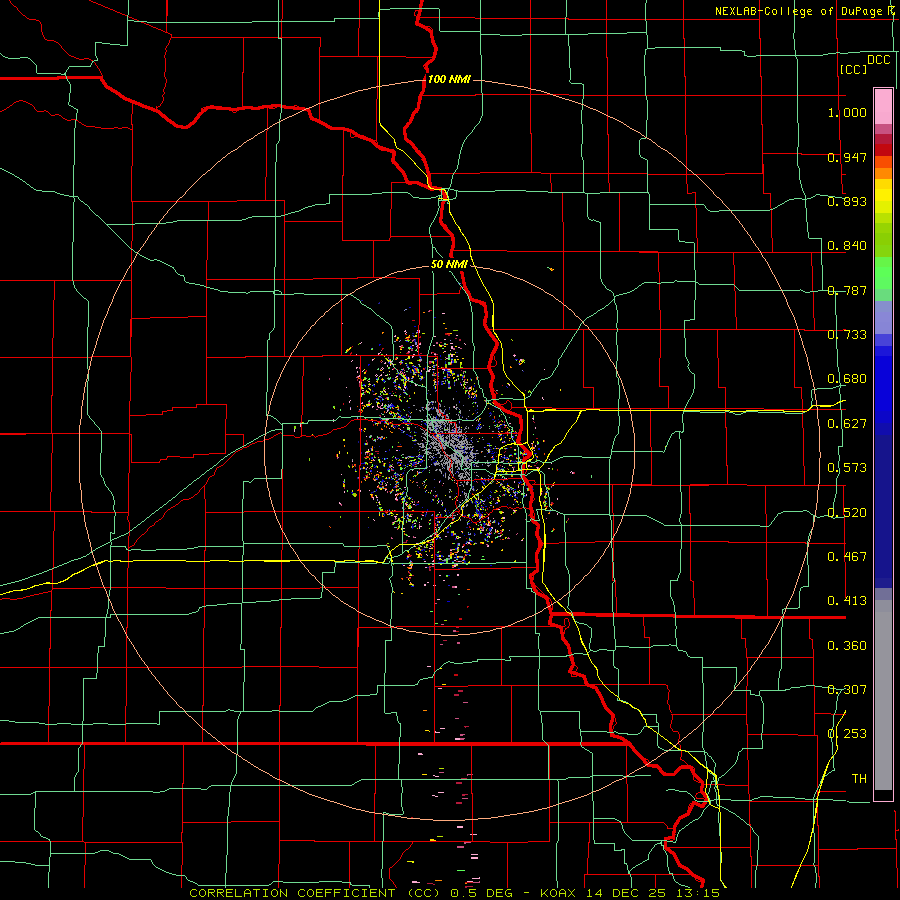Pick the gray segment of the color scale
The height and width of the screenshot is (900, 900).
point(883,695)
